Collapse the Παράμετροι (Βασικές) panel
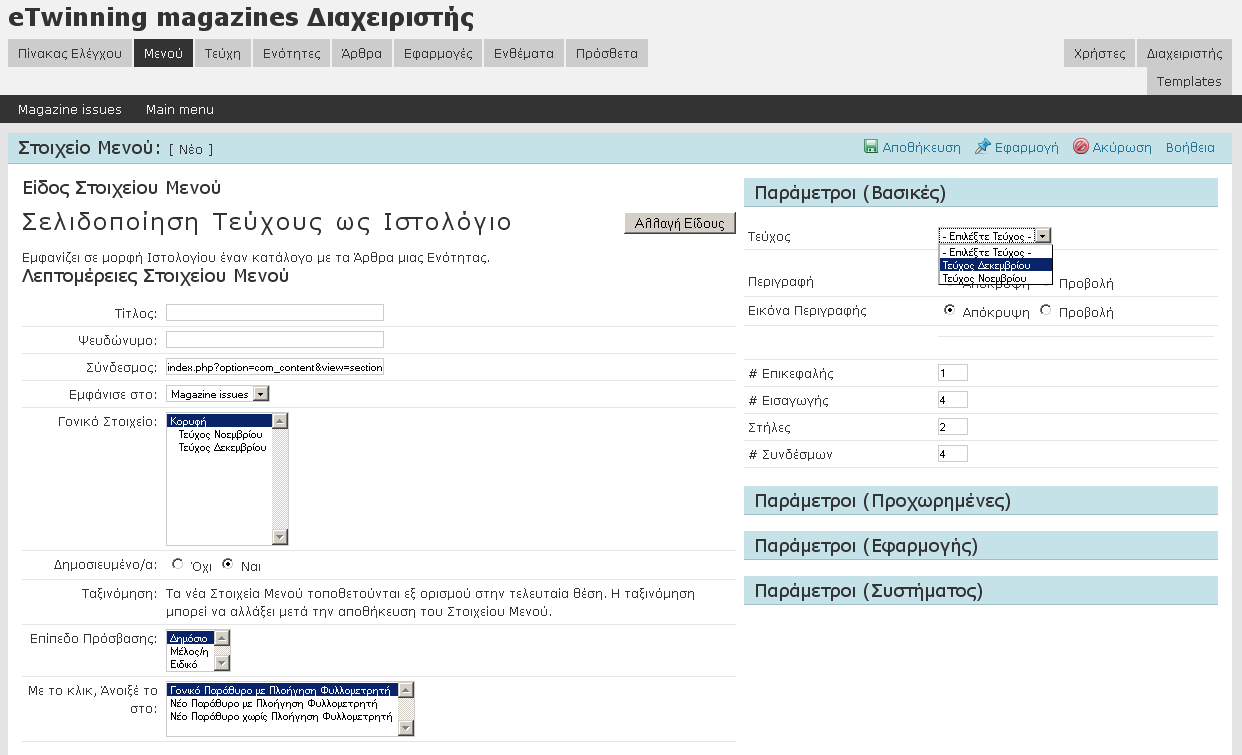Viewport: 1242px width, 755px height. [x=981, y=193]
